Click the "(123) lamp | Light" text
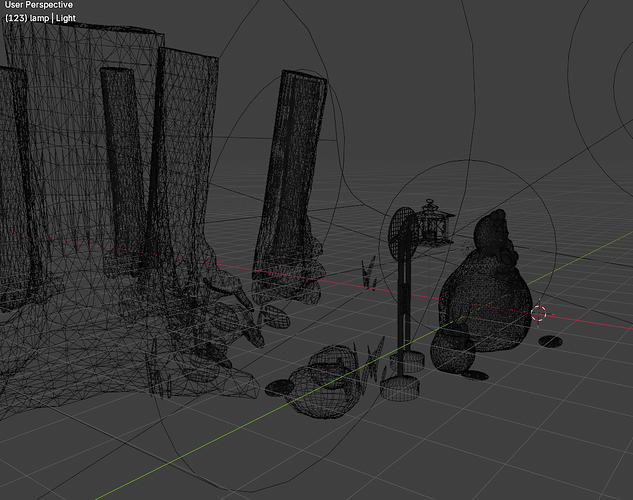Viewport: 633px width, 500px height. 40,18
